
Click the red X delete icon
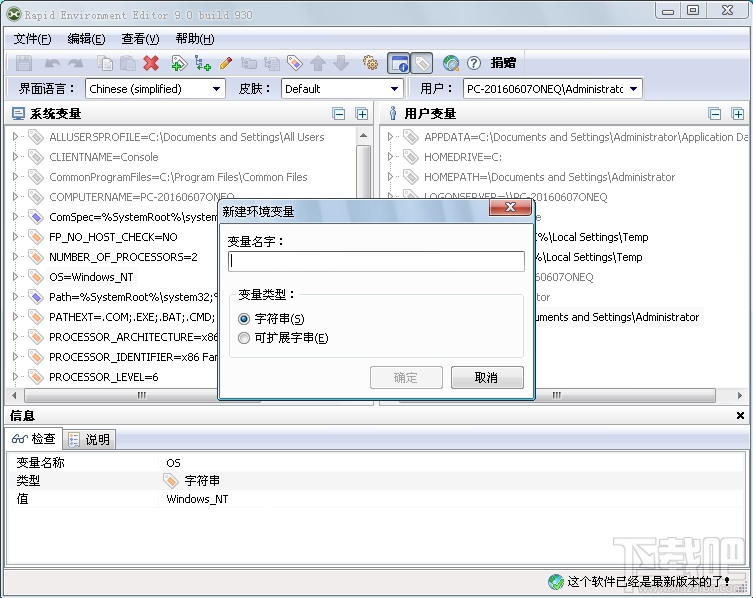click(151, 63)
